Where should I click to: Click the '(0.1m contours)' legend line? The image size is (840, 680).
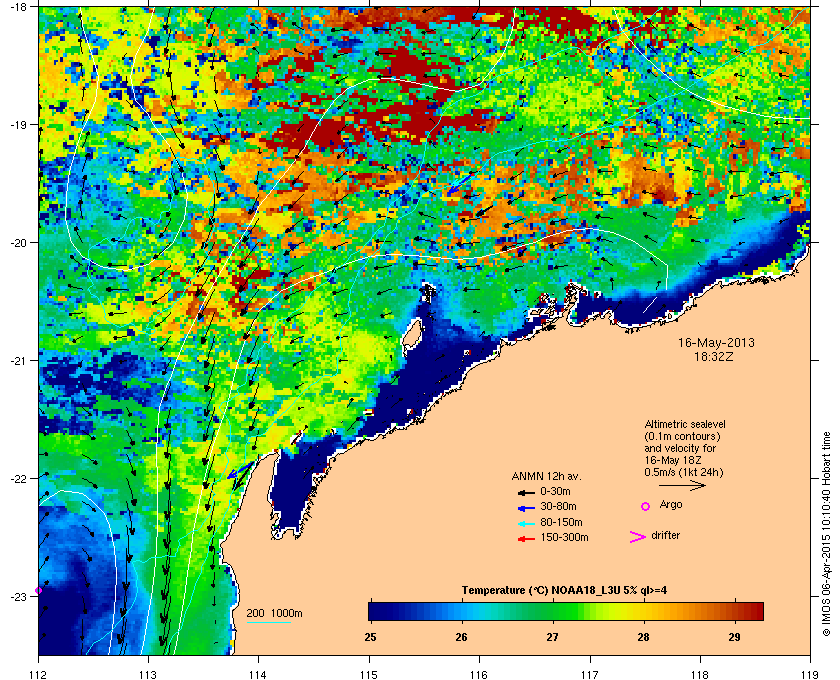tap(682, 436)
